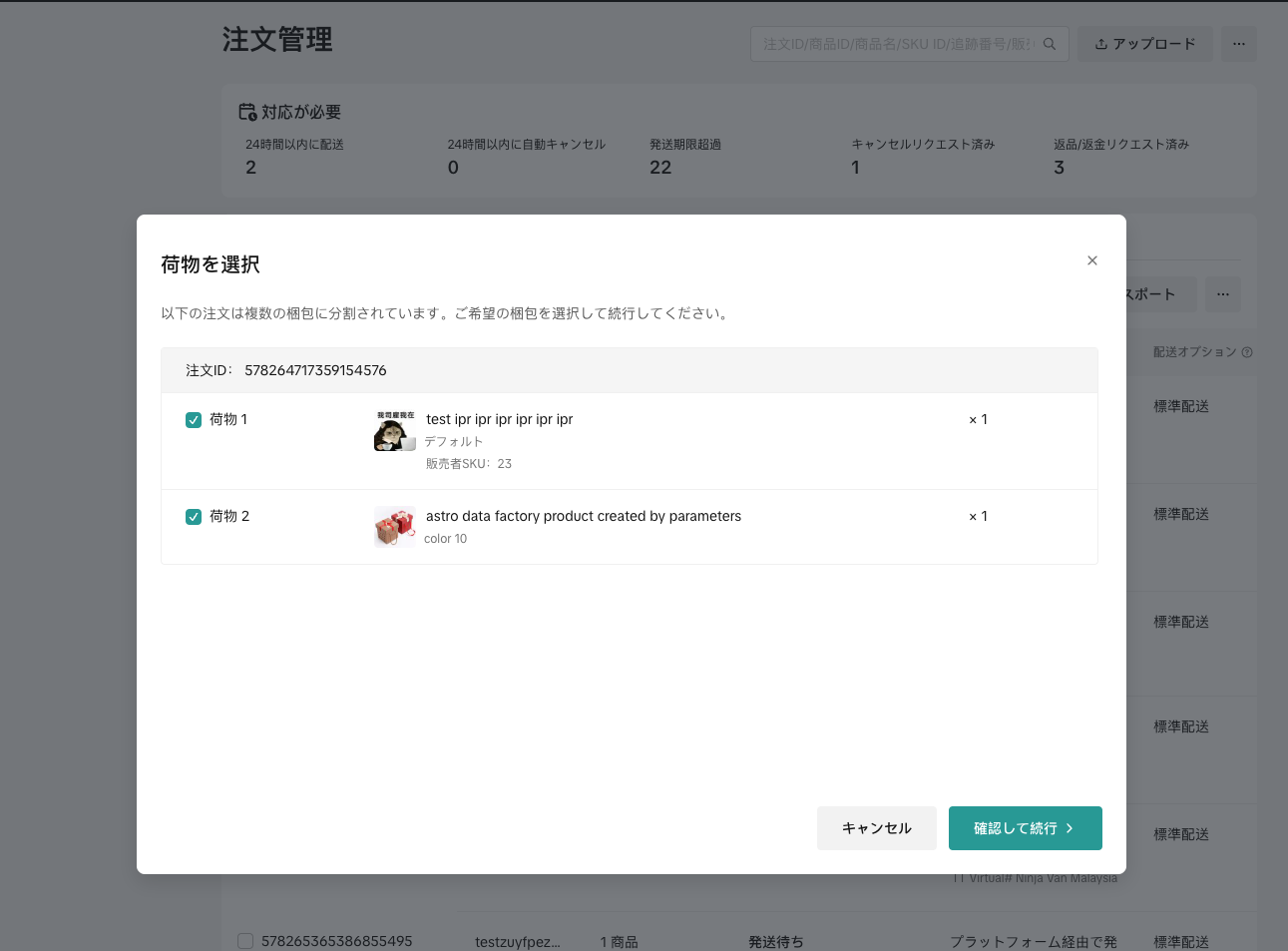Click the 24時間以内に配送 count 2
Image resolution: width=1288 pixels, height=951 pixels.
[x=251, y=168]
